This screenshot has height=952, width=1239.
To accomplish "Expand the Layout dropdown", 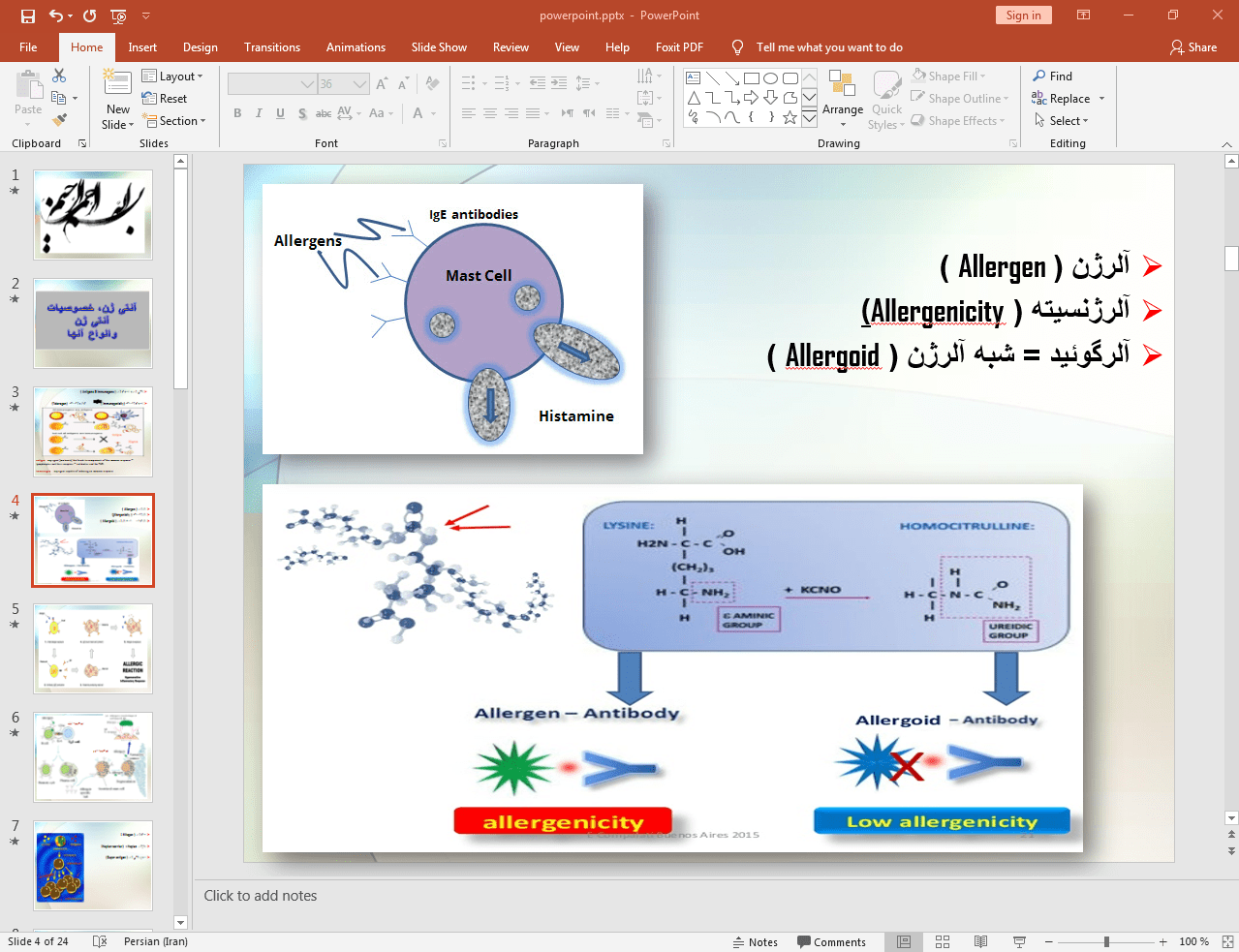I will point(172,76).
